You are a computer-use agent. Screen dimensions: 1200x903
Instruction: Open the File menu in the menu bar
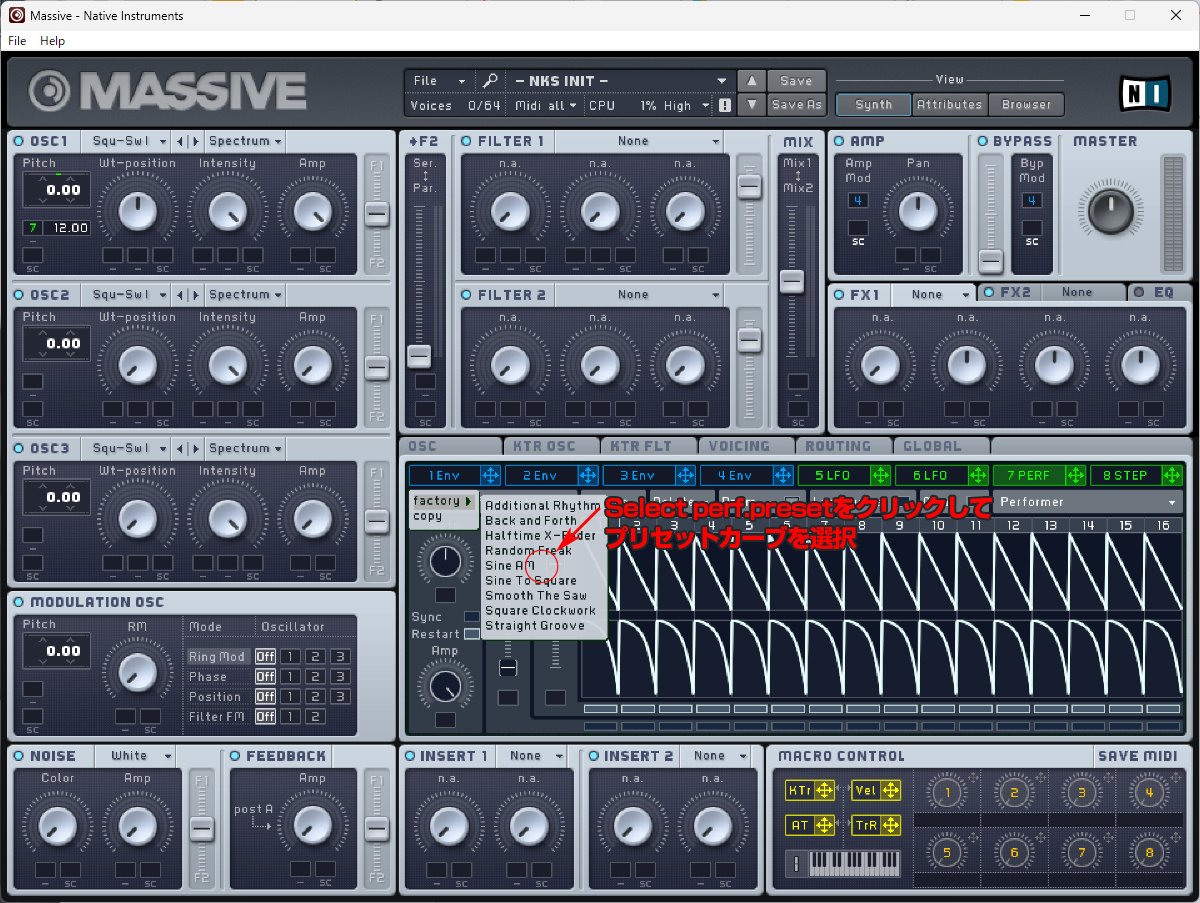click(x=17, y=41)
